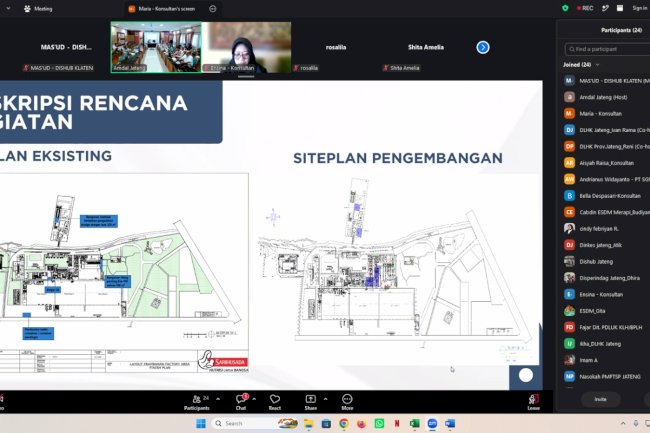Expand the Share options caret
Screen dimensions: 650x433
point(325,399)
